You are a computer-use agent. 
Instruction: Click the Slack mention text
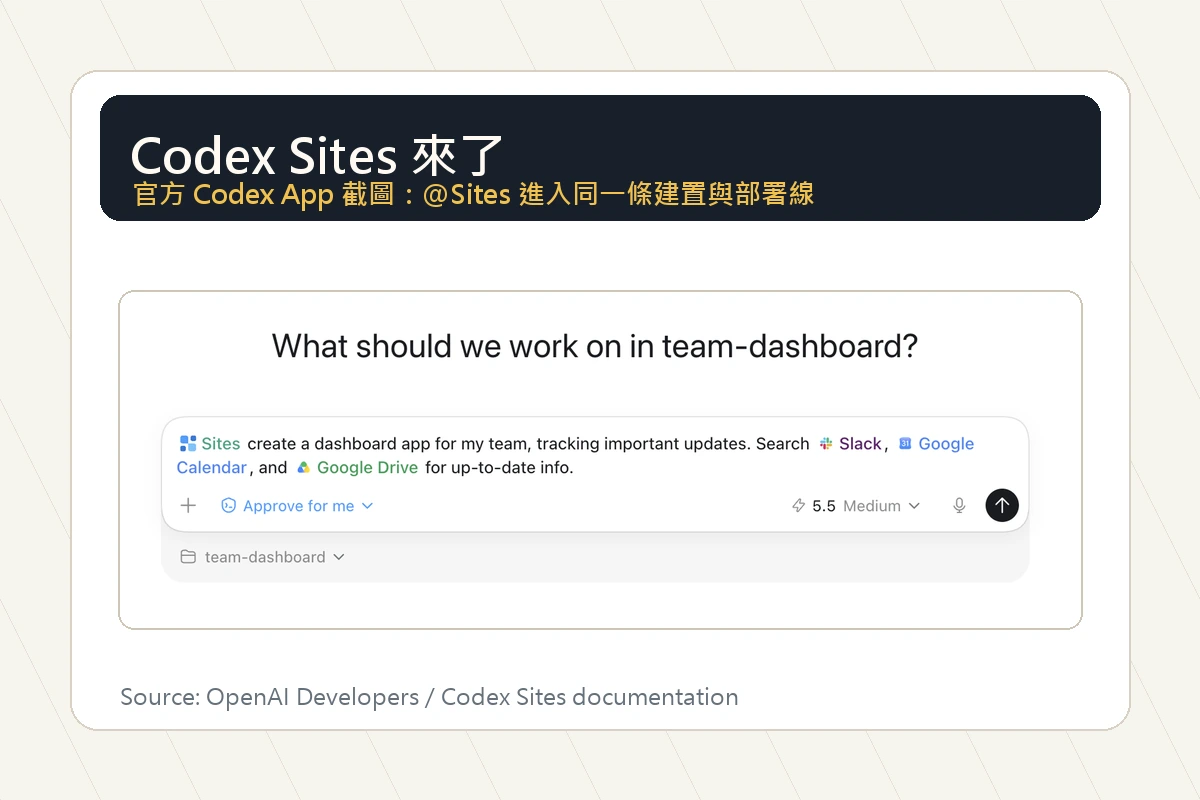coord(860,444)
